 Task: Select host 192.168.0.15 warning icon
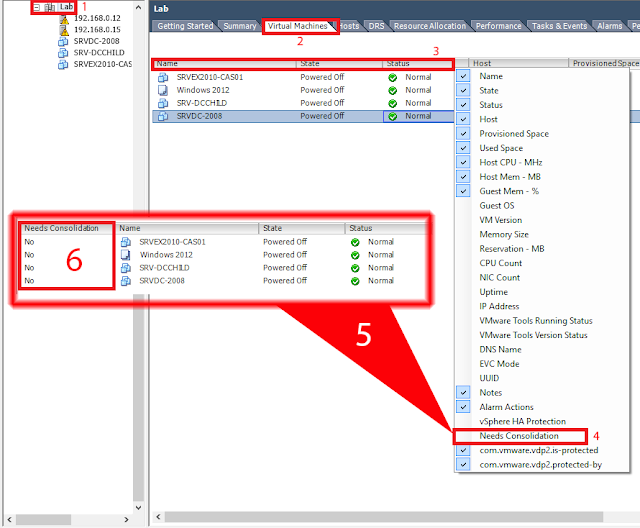click(64, 30)
